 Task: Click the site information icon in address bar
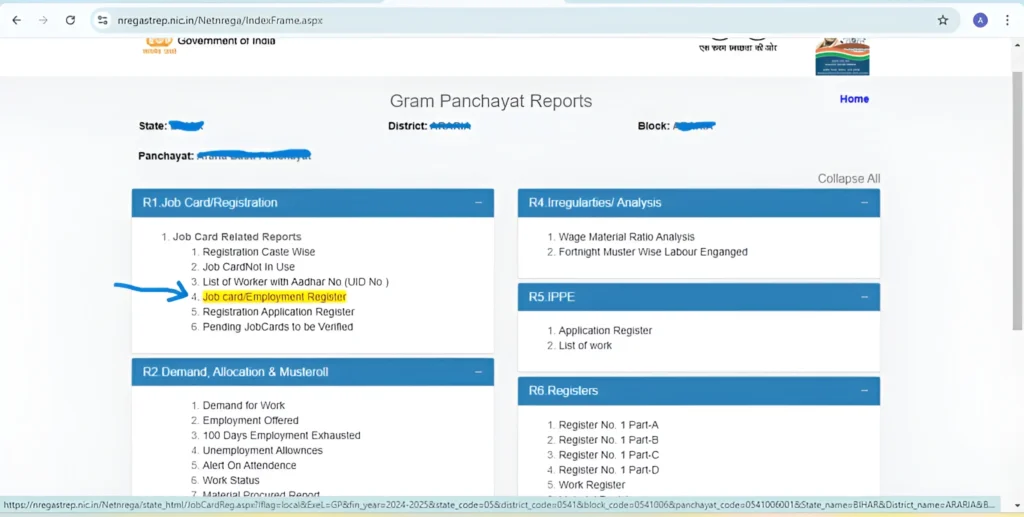tap(102, 20)
